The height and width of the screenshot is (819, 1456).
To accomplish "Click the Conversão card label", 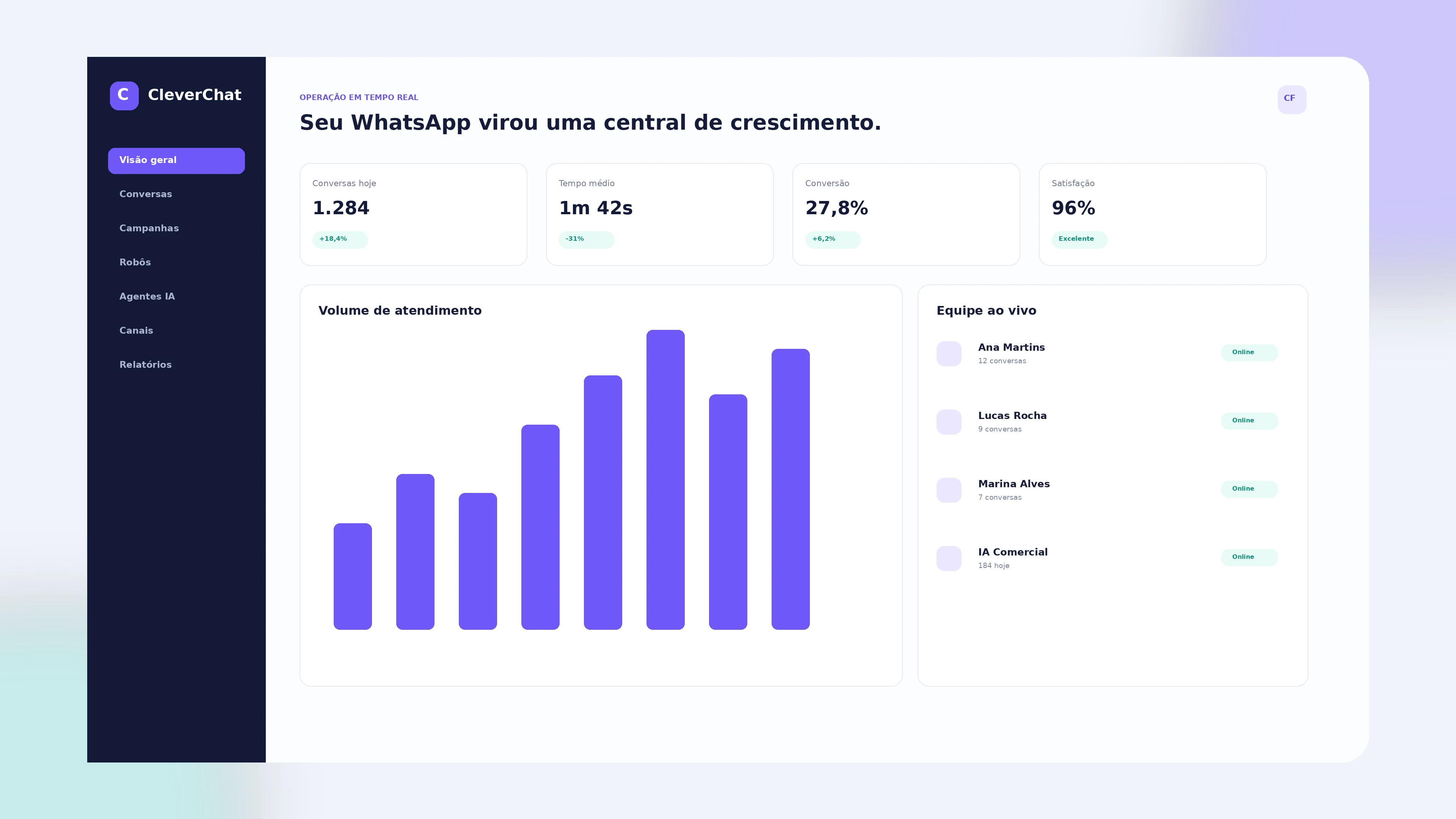I will click(x=827, y=184).
